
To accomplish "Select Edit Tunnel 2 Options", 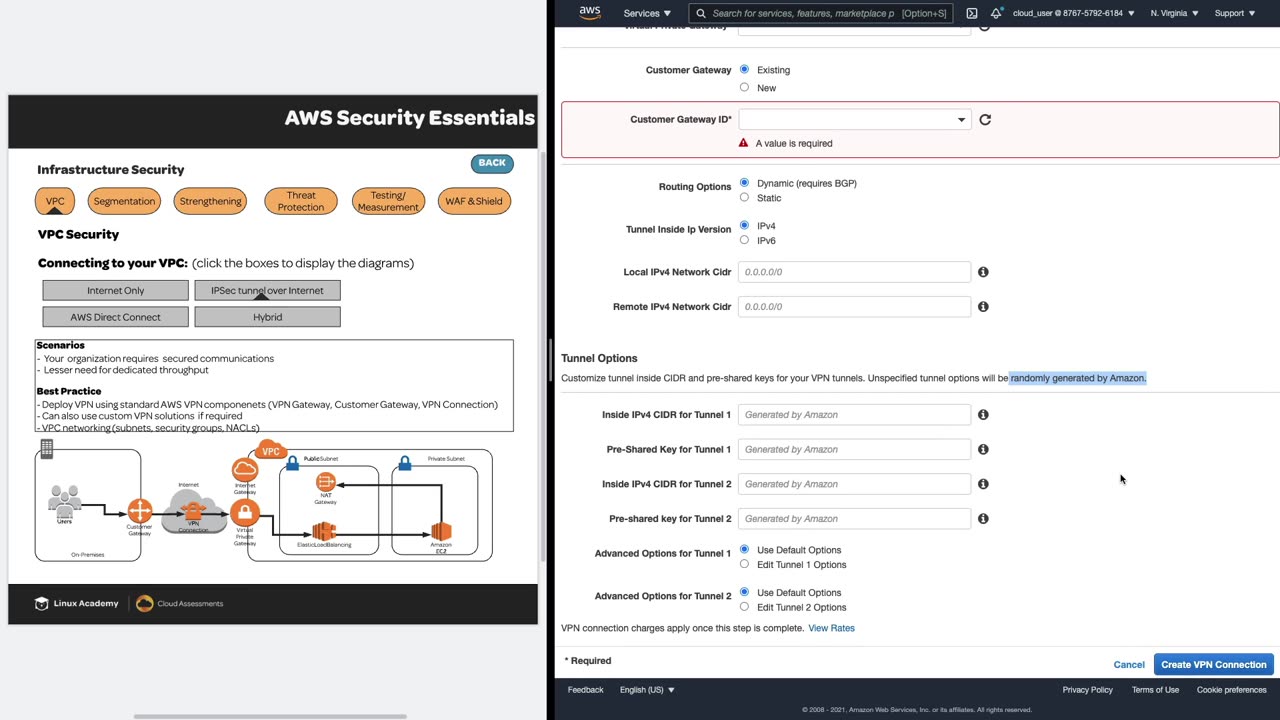I will coord(744,607).
